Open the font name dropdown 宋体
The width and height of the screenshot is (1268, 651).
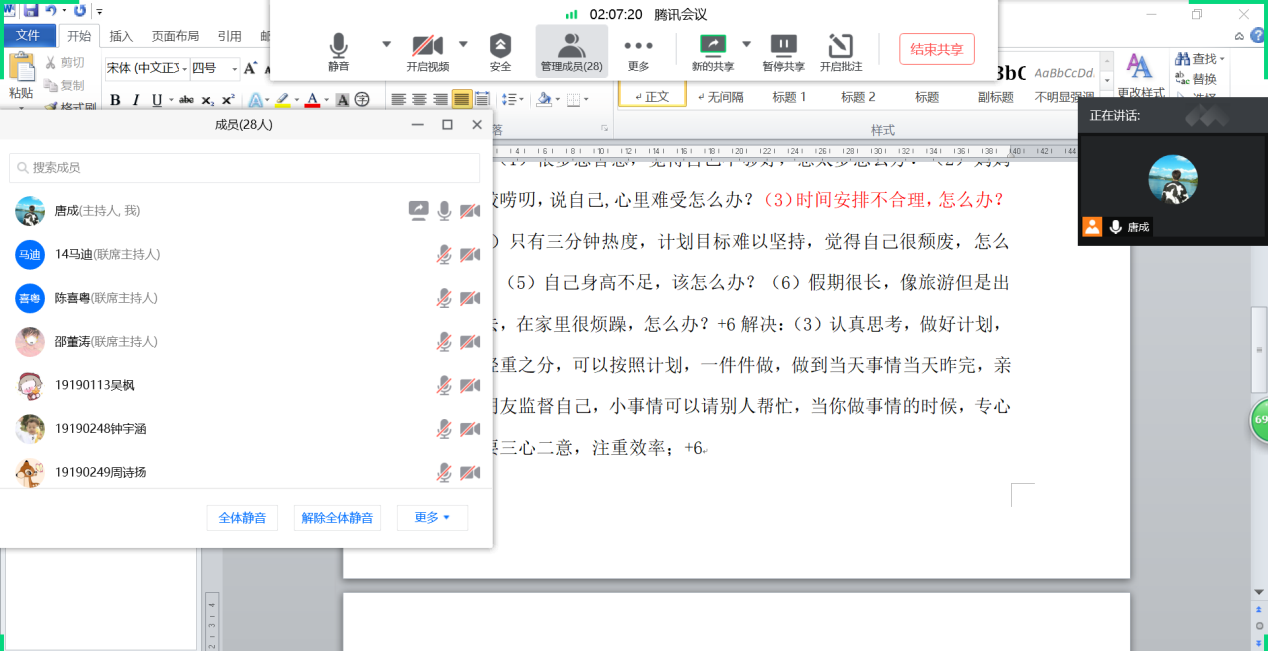click(x=146, y=68)
